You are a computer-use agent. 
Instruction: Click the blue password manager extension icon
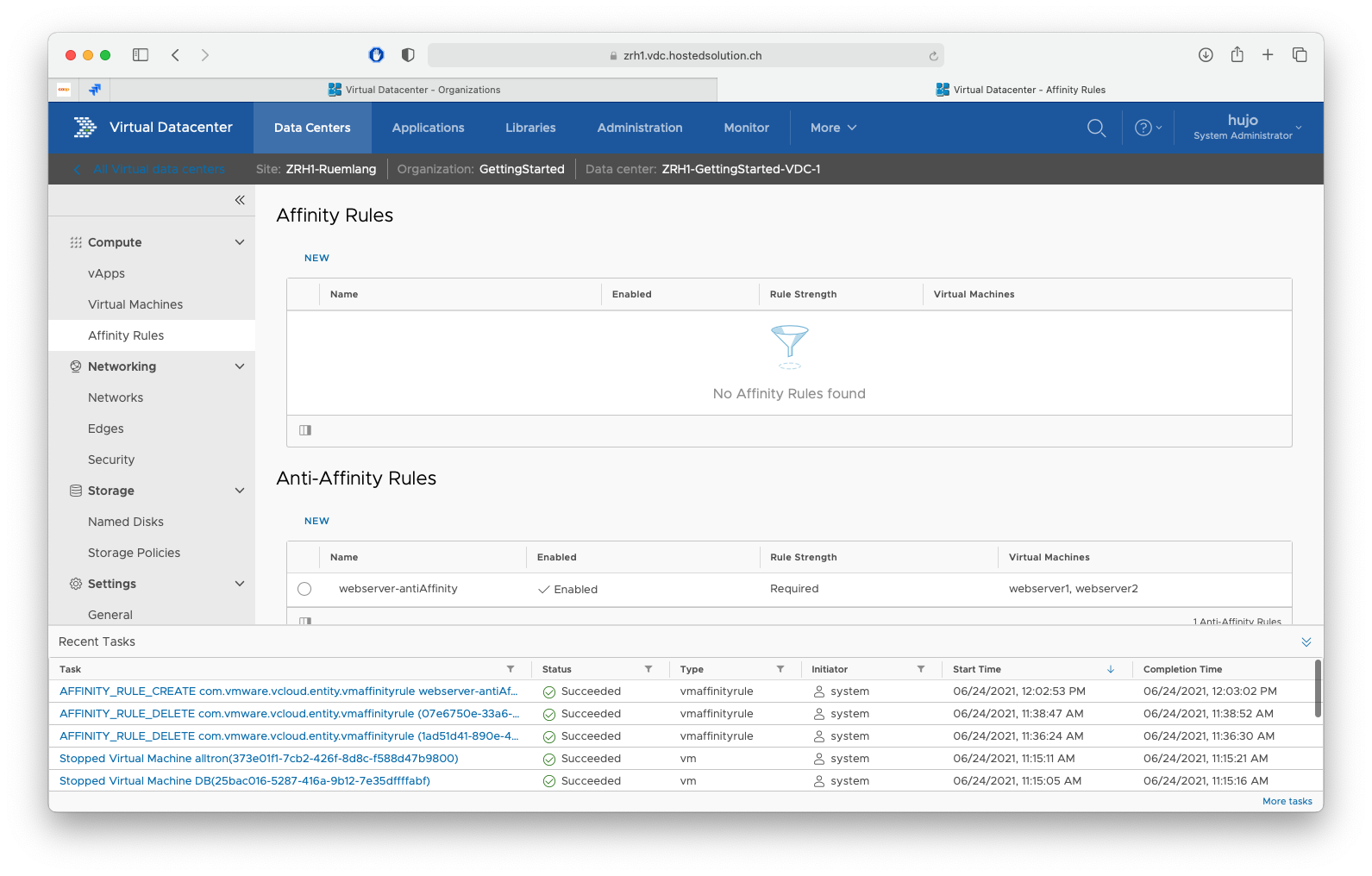pos(376,55)
